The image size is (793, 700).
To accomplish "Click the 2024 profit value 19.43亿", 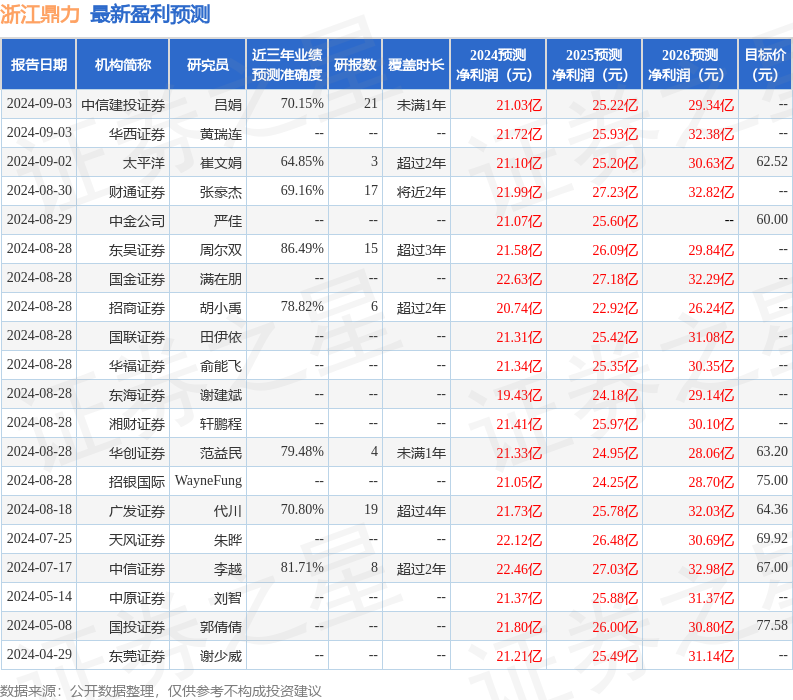I will click(519, 395).
